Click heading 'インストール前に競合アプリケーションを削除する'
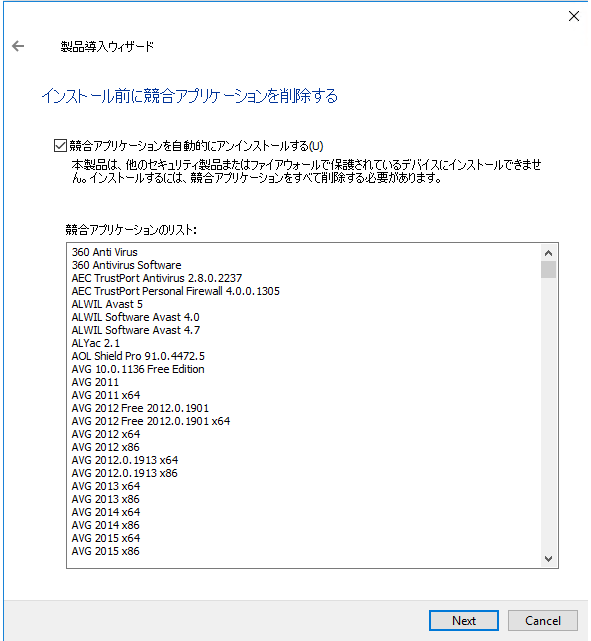Viewport: 591px width, 641px height. [x=190, y=96]
